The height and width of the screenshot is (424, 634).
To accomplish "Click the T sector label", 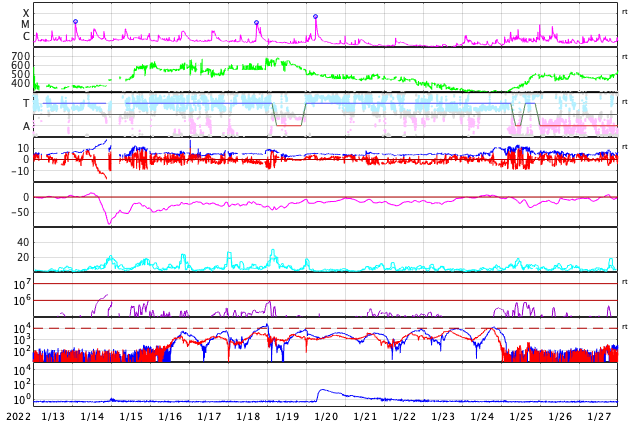I will coord(26,103).
